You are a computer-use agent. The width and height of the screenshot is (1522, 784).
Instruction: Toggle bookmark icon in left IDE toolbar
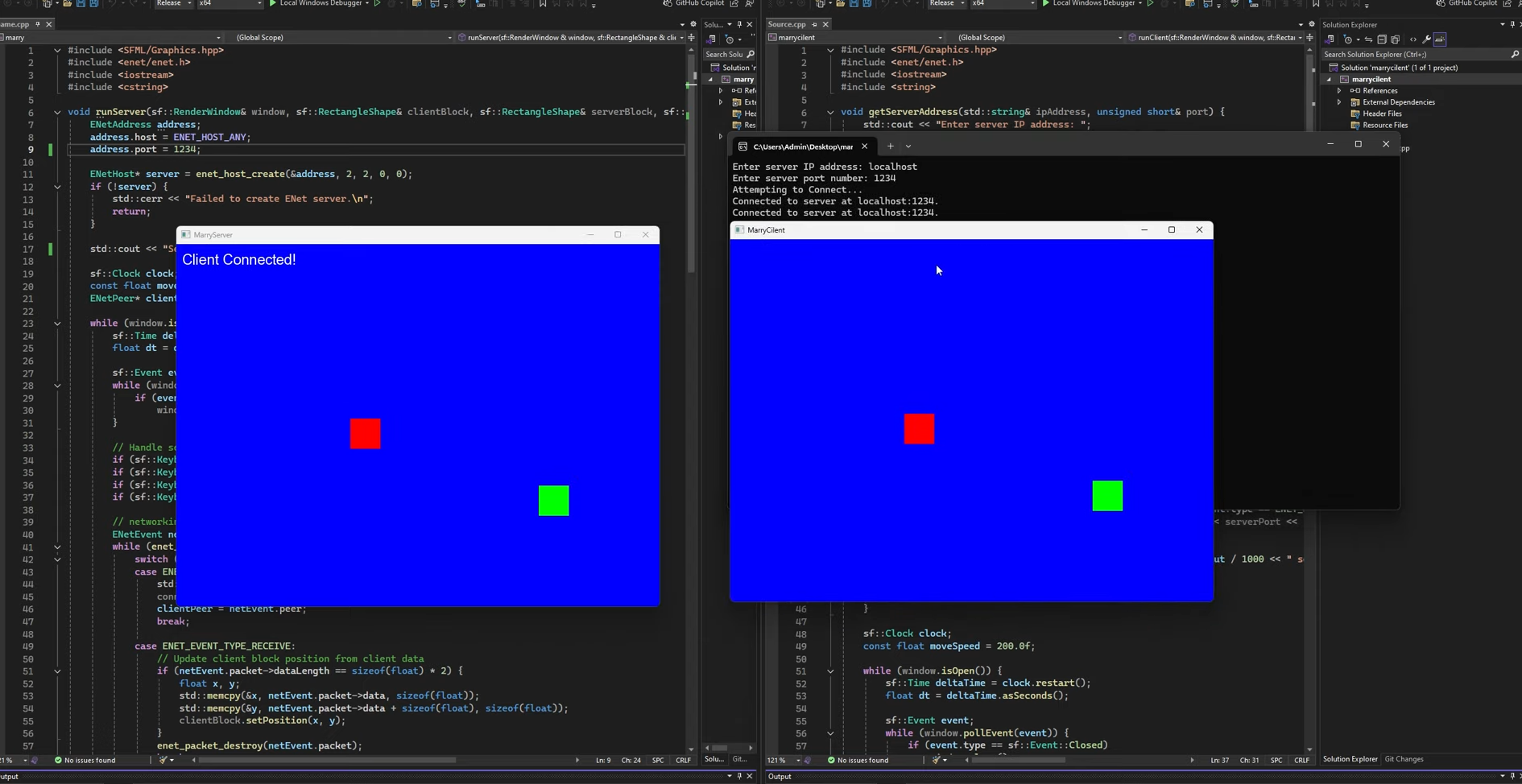click(x=543, y=4)
